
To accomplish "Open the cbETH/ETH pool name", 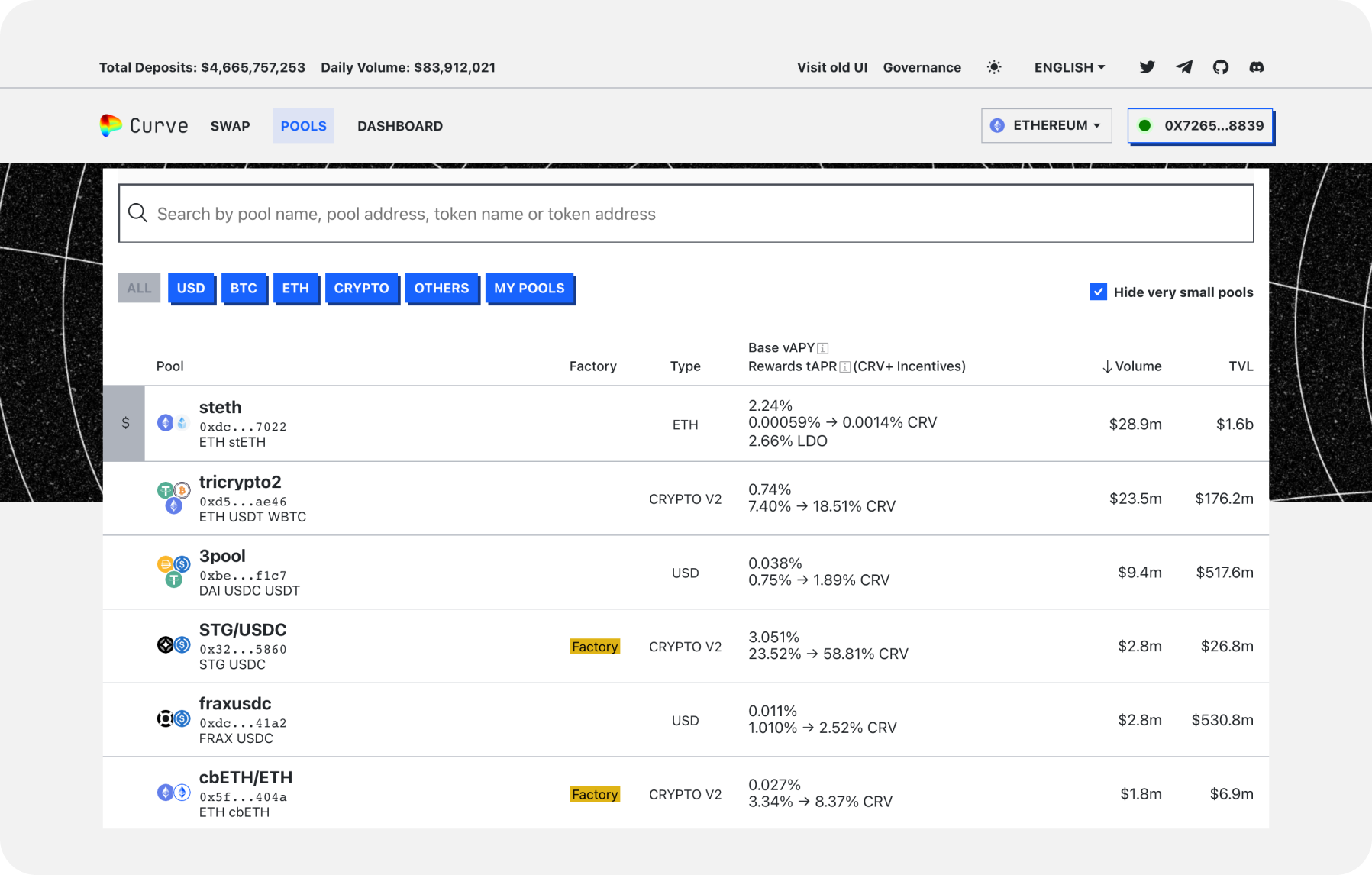I will pyautogui.click(x=246, y=777).
